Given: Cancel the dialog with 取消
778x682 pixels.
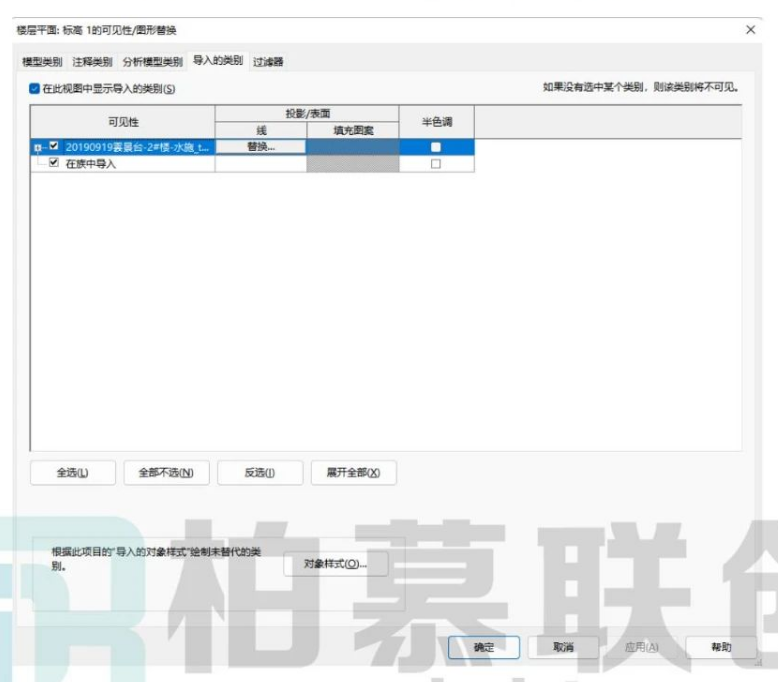Looking at the screenshot, I should (563, 647).
